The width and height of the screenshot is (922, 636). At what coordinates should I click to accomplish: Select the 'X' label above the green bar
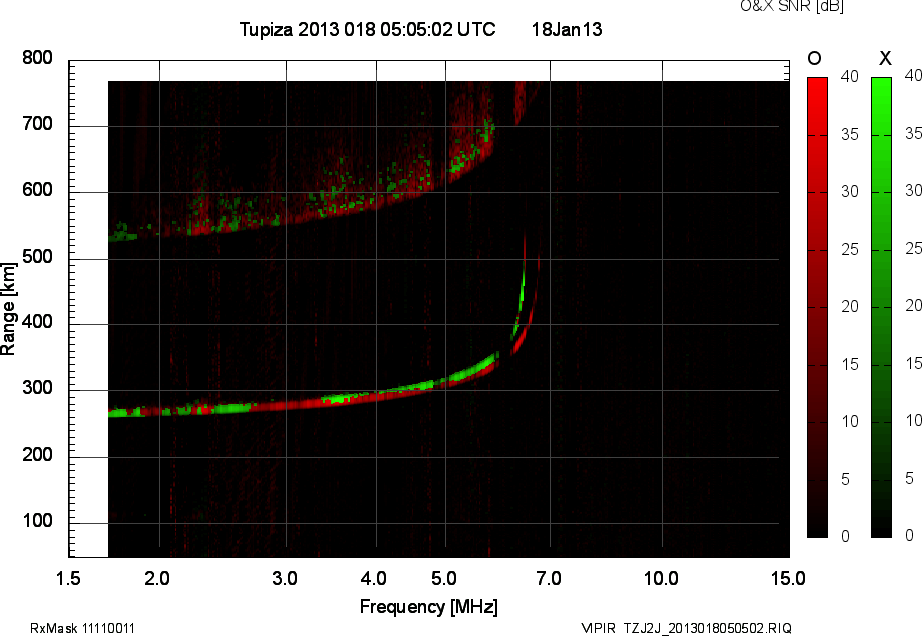click(x=885, y=58)
